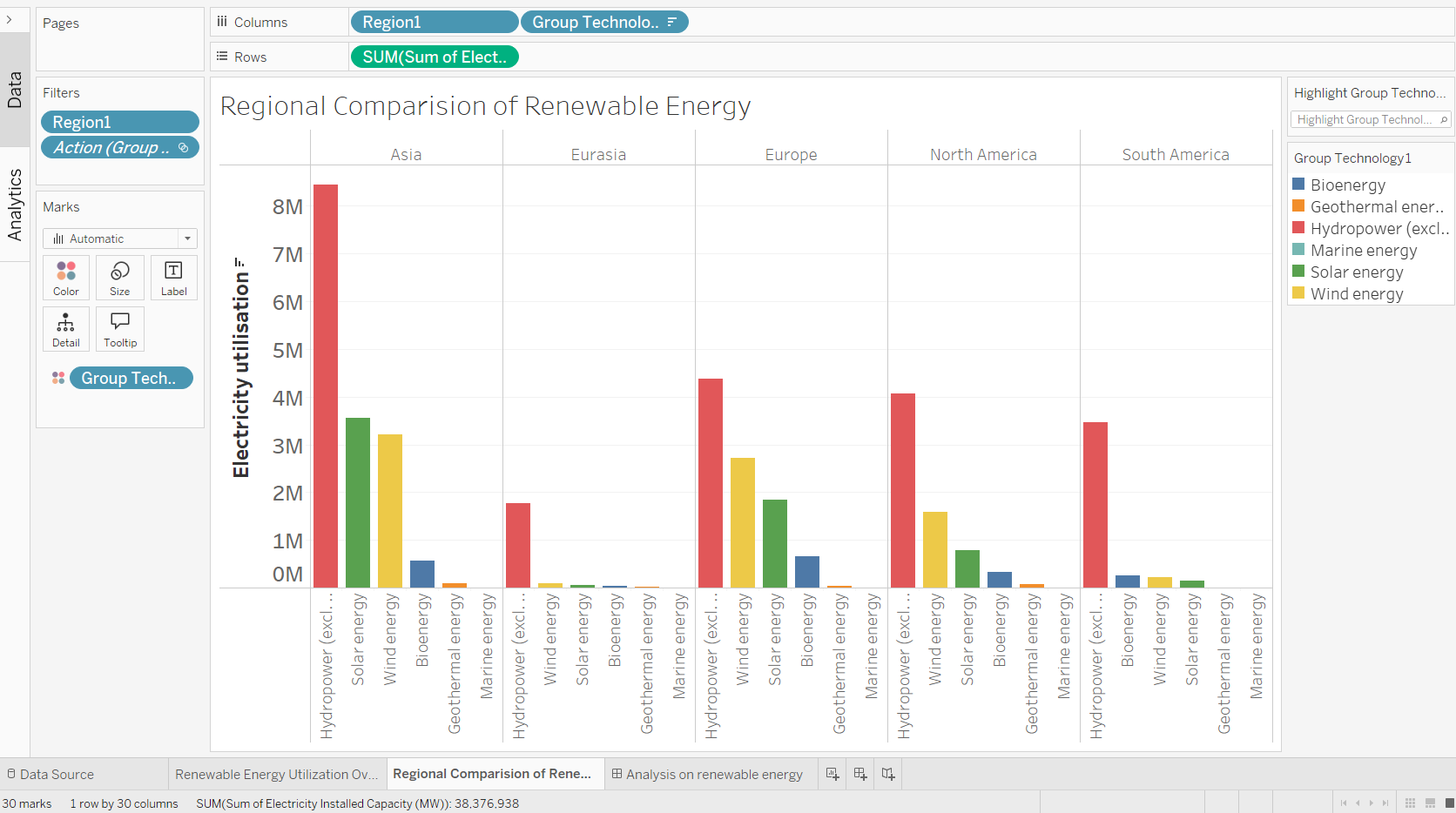
Task: Open the Color marks card
Action: (66, 278)
